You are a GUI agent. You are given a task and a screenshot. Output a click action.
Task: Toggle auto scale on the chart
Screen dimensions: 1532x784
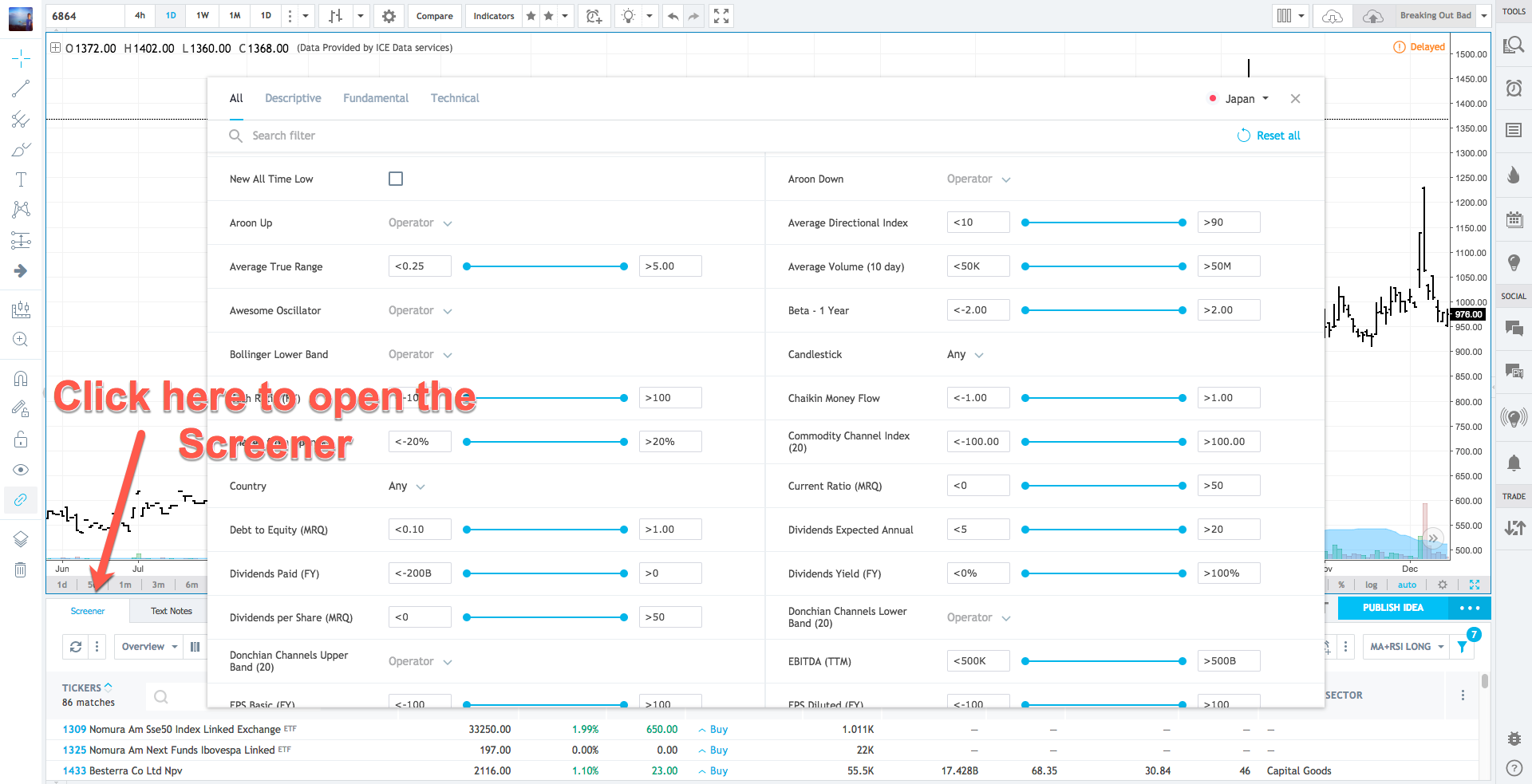tap(1408, 585)
